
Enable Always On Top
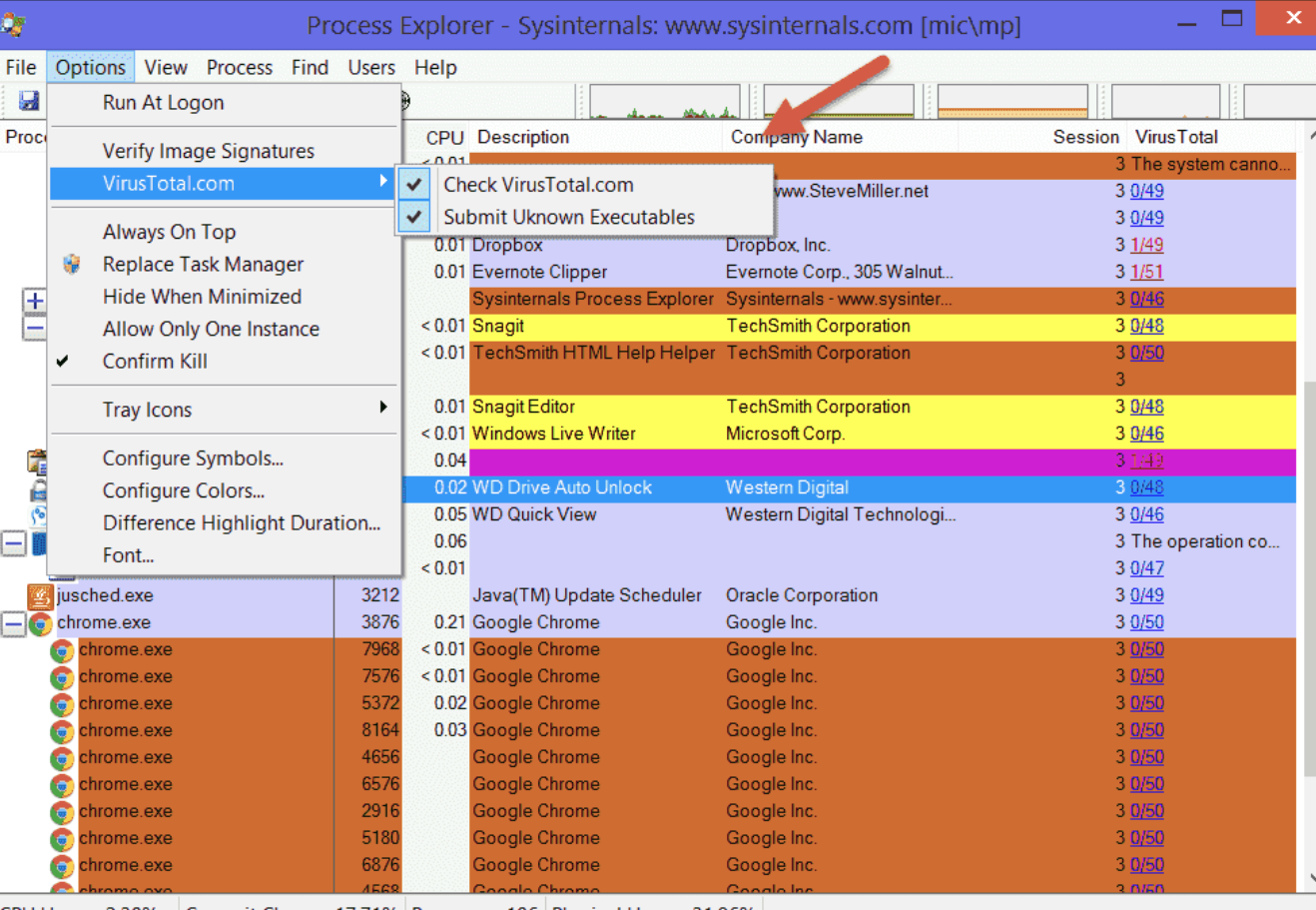[x=225, y=232]
